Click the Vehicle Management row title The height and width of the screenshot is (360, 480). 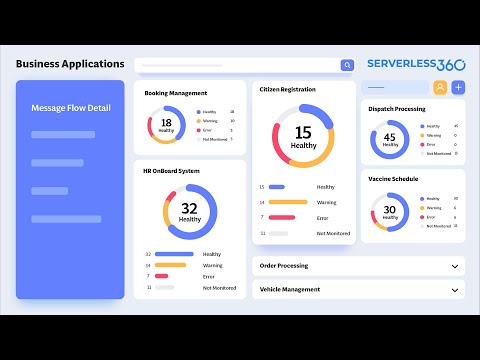click(x=290, y=289)
